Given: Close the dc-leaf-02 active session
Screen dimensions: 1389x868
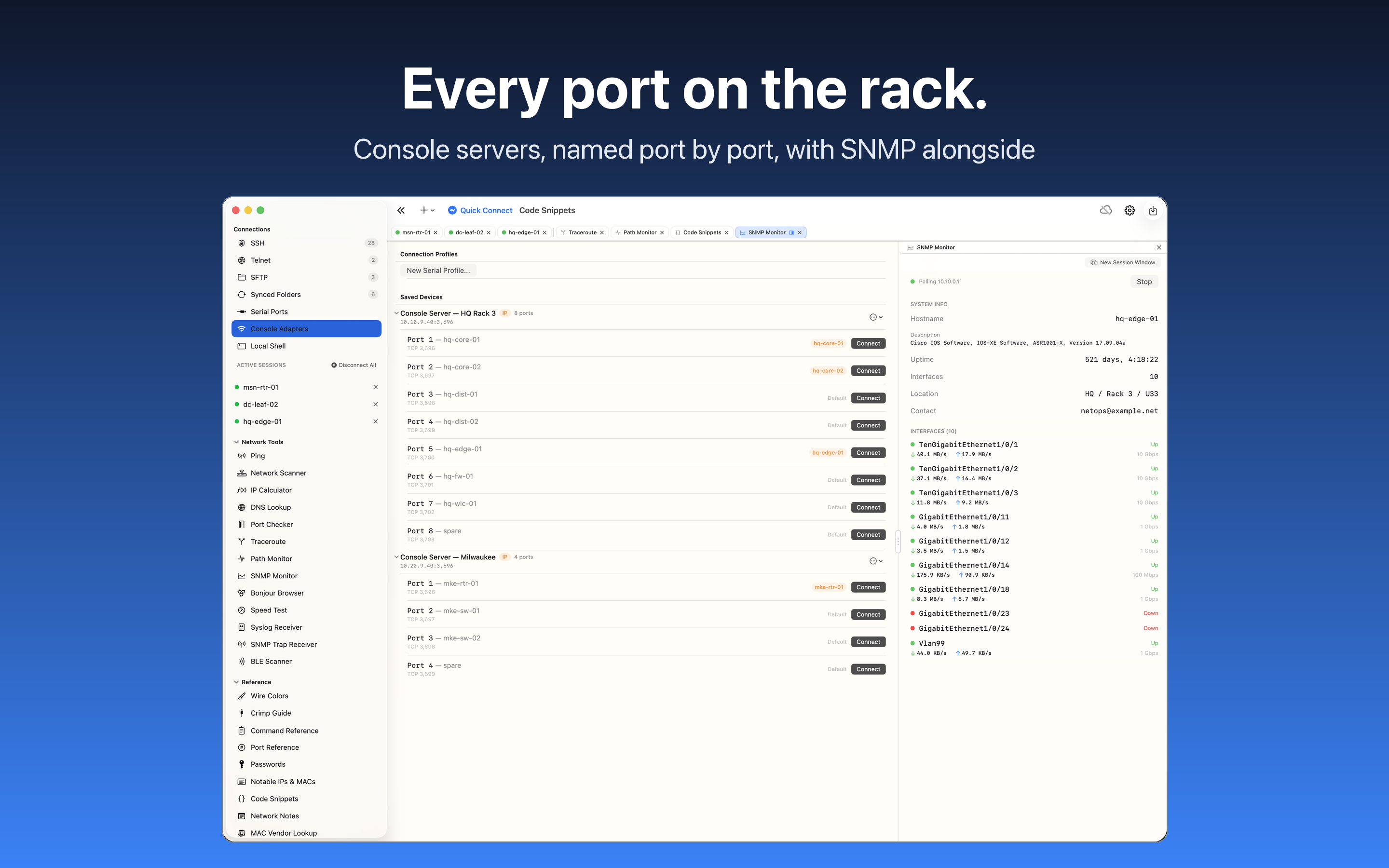Looking at the screenshot, I should [x=375, y=405].
